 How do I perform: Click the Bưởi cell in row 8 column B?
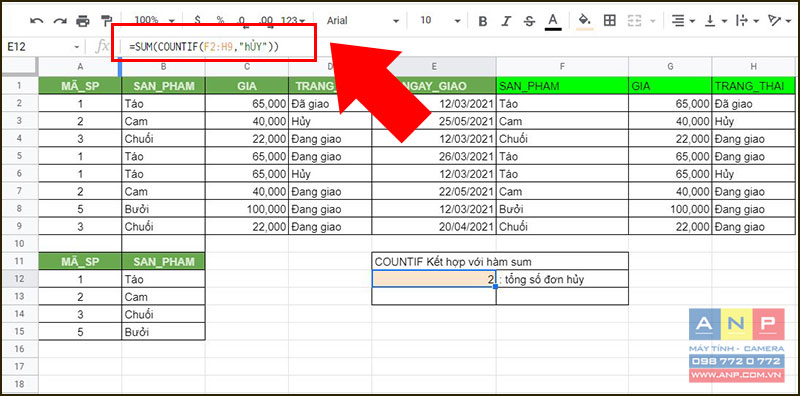tap(163, 209)
